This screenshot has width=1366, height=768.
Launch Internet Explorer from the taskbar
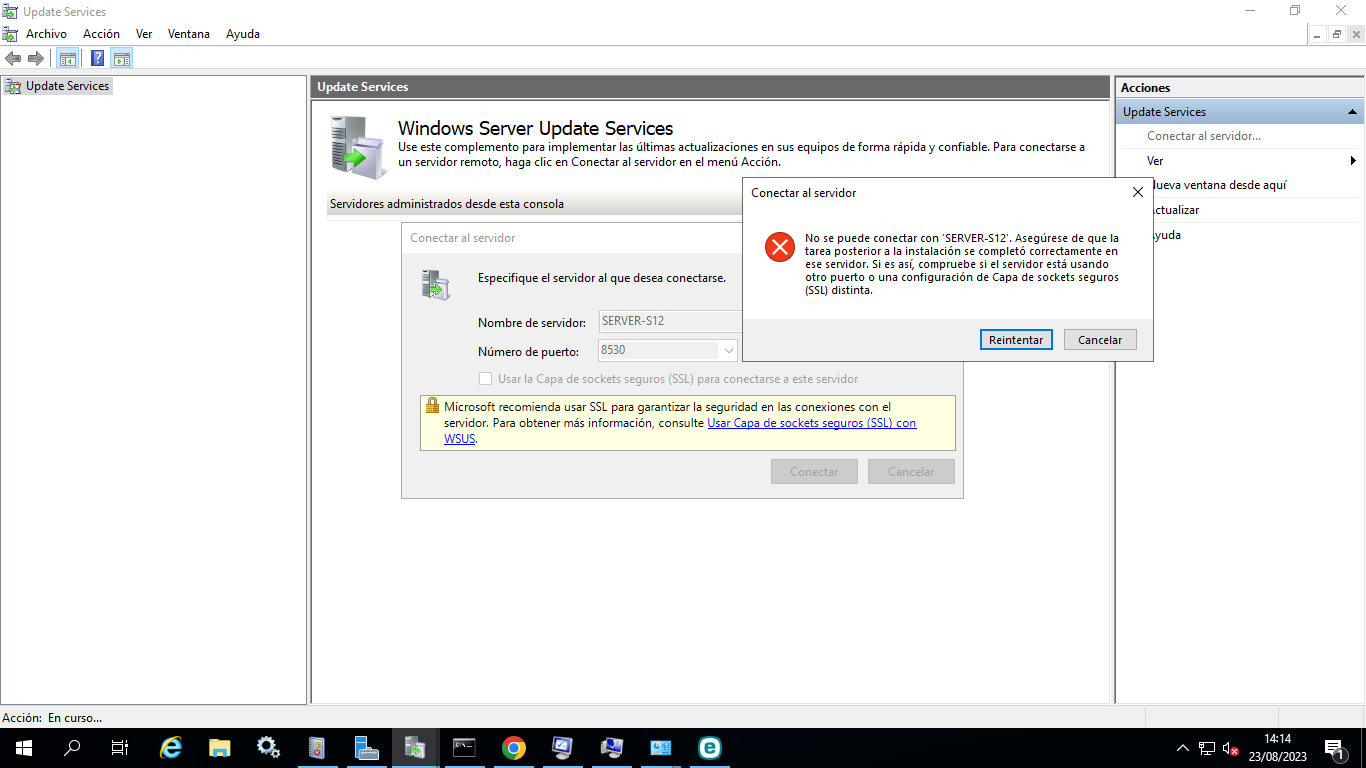(171, 747)
